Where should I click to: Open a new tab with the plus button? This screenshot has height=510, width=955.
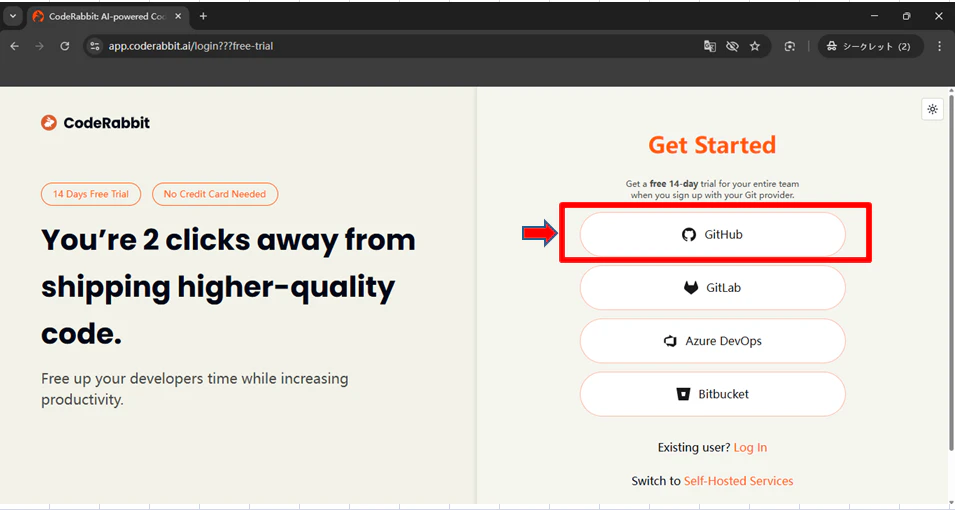pos(203,16)
